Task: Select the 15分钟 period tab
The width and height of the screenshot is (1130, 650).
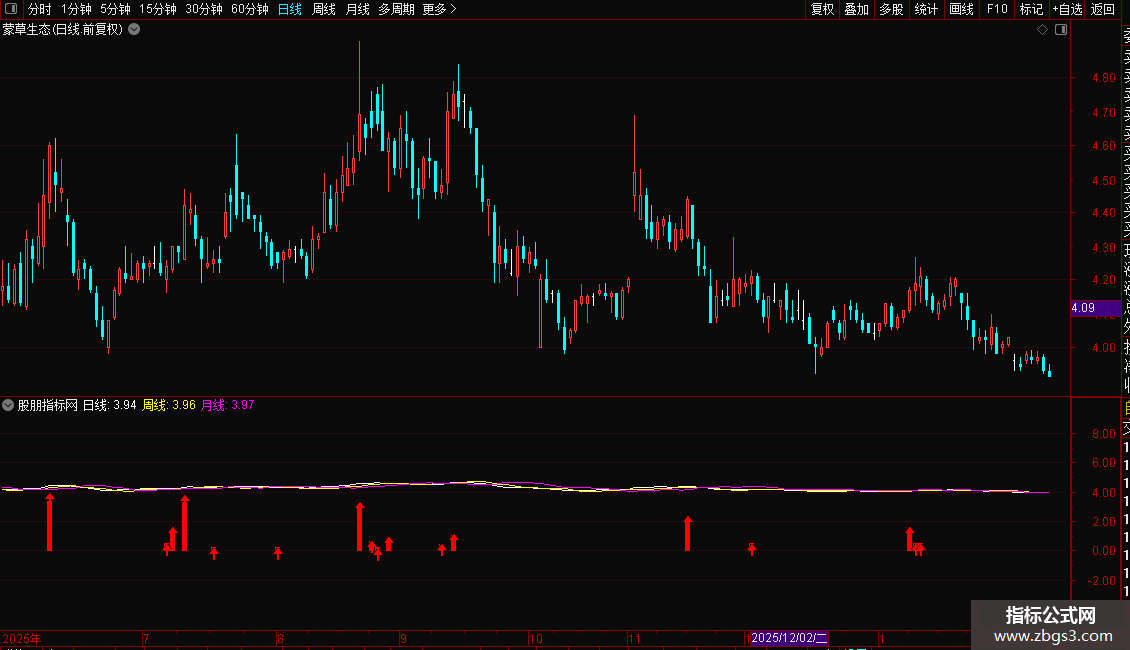Action: [x=157, y=9]
